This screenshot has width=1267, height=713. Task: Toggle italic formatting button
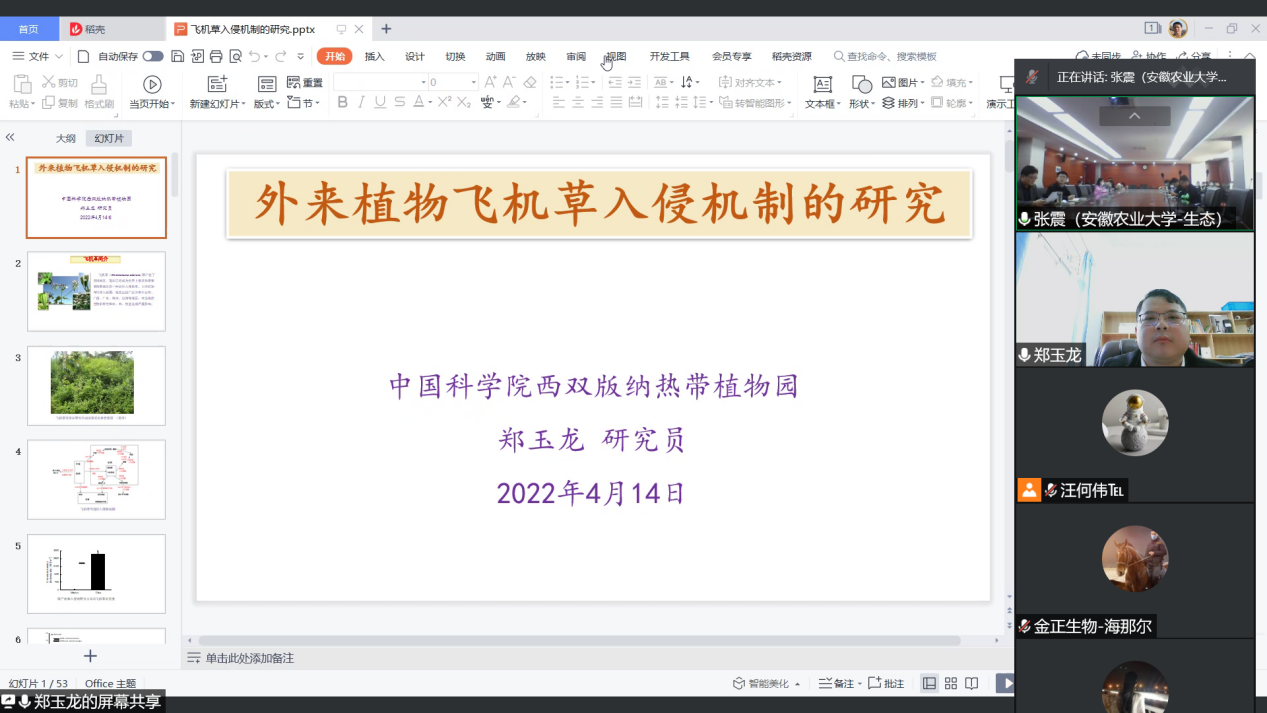[362, 102]
